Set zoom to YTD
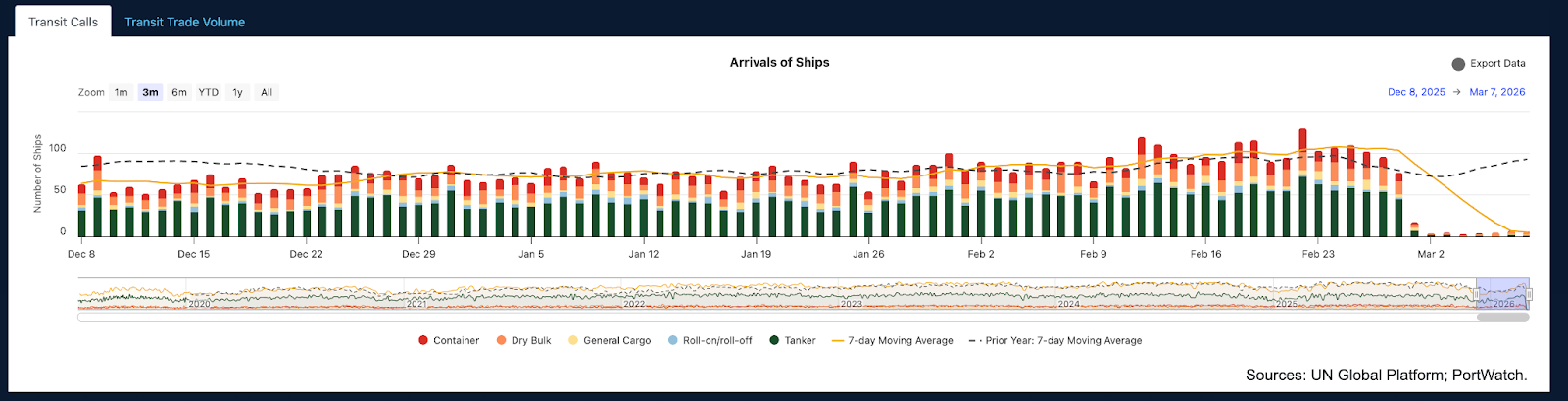 [x=209, y=92]
